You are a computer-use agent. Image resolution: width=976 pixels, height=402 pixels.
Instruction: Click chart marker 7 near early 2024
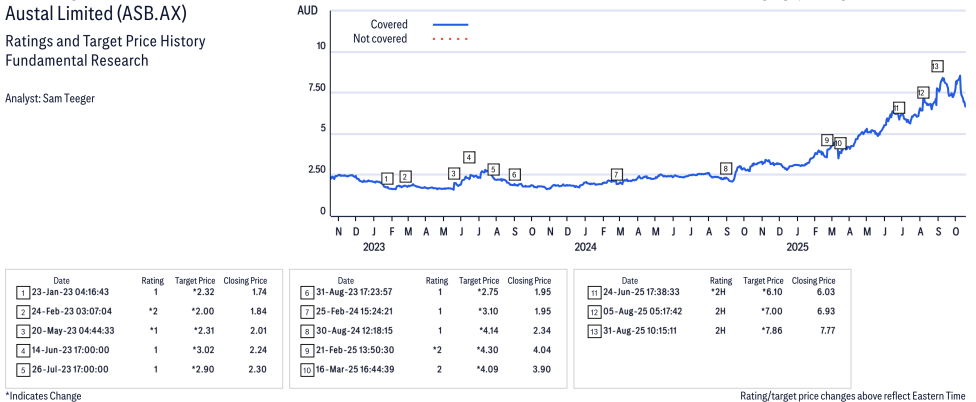point(617,174)
